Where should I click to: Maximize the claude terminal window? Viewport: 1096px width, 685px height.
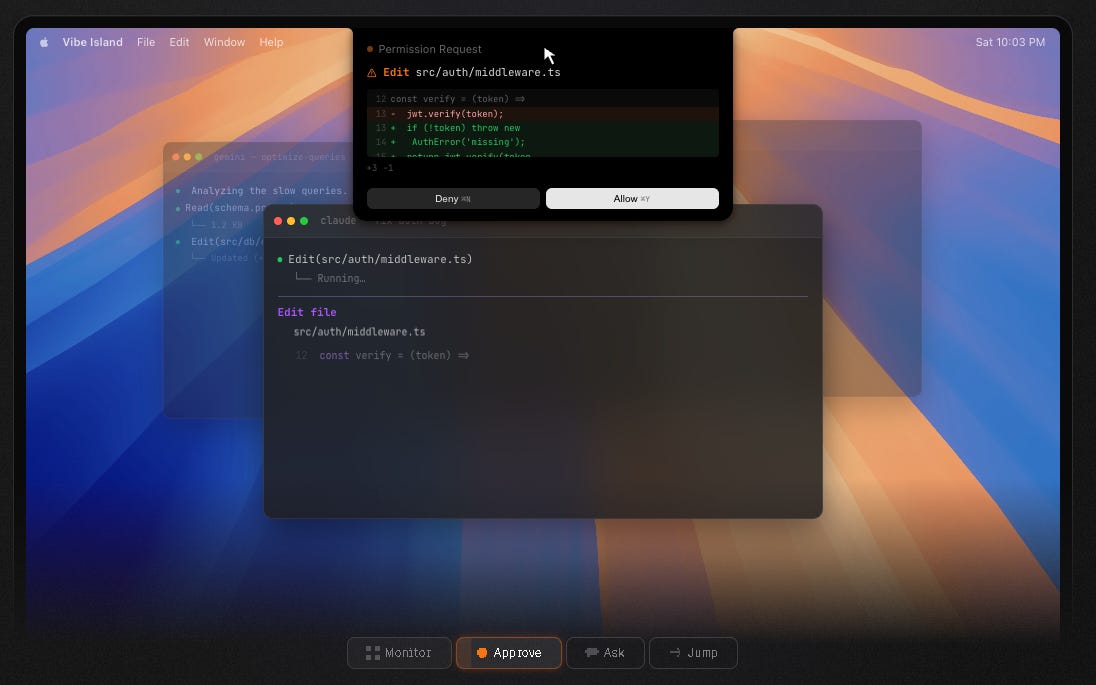304,221
